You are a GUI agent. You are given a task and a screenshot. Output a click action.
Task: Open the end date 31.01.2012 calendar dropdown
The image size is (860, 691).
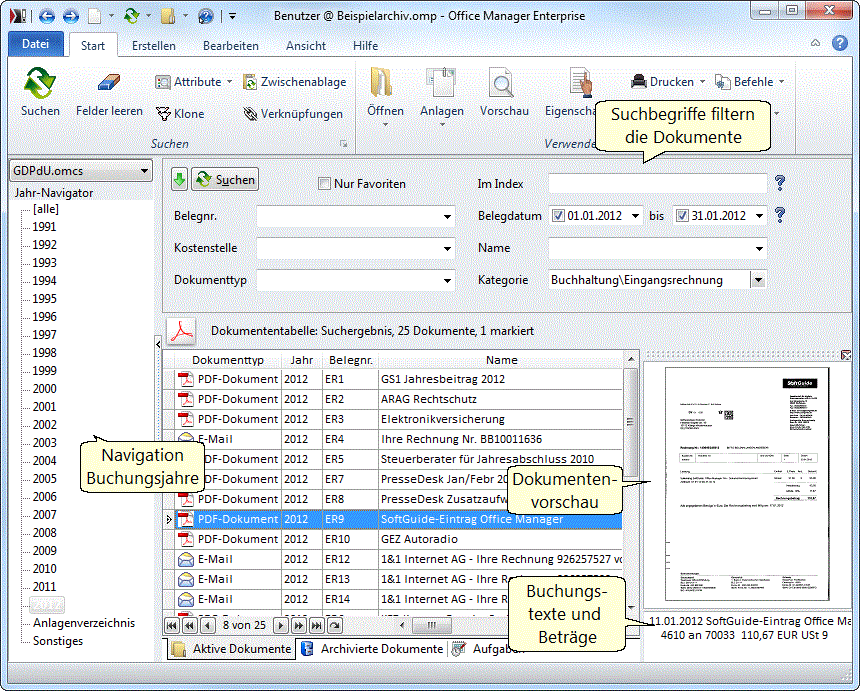point(759,216)
